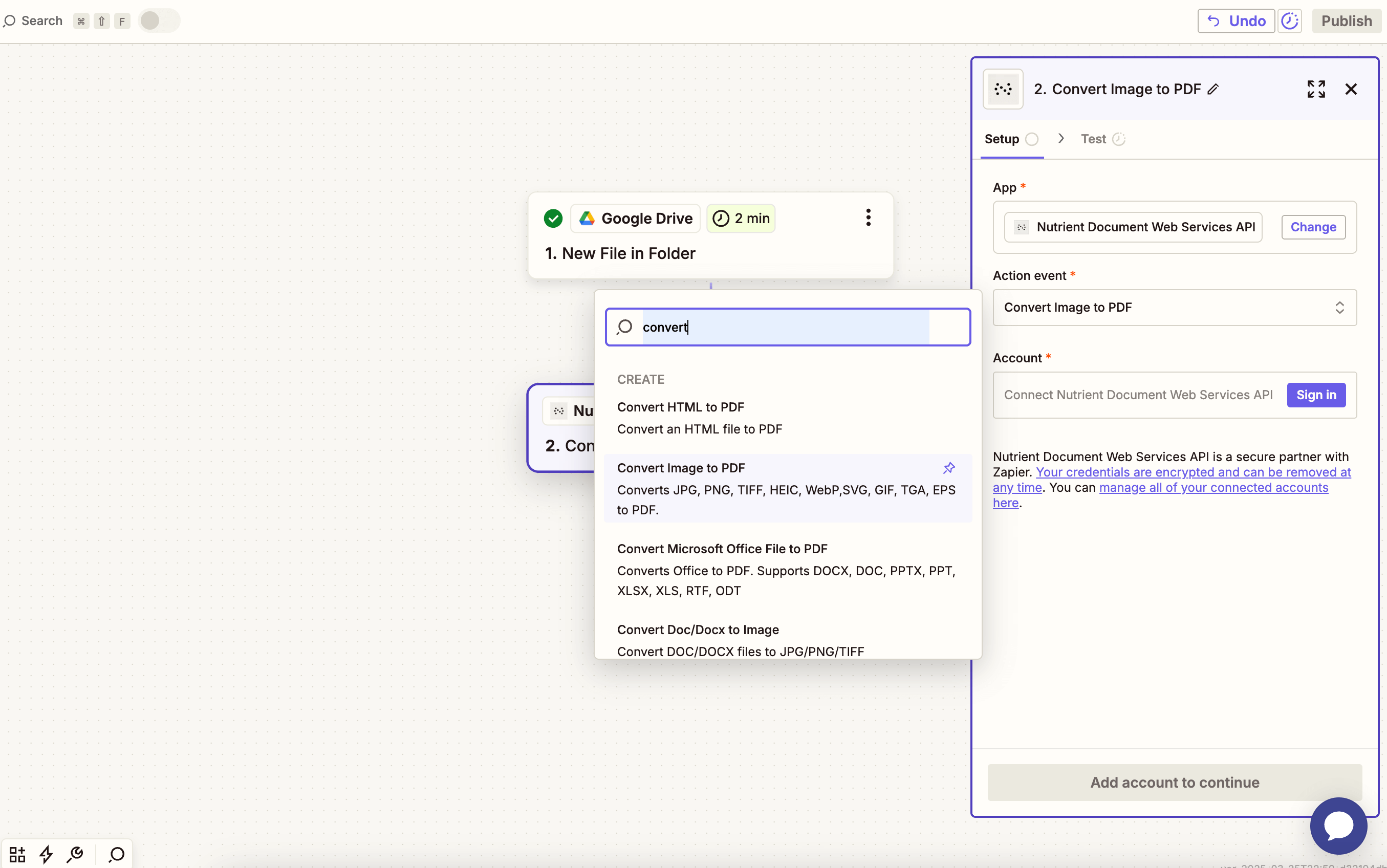The height and width of the screenshot is (868, 1387).
Task: Click the Nutrient app icon in panel header
Action: tap(1003, 89)
